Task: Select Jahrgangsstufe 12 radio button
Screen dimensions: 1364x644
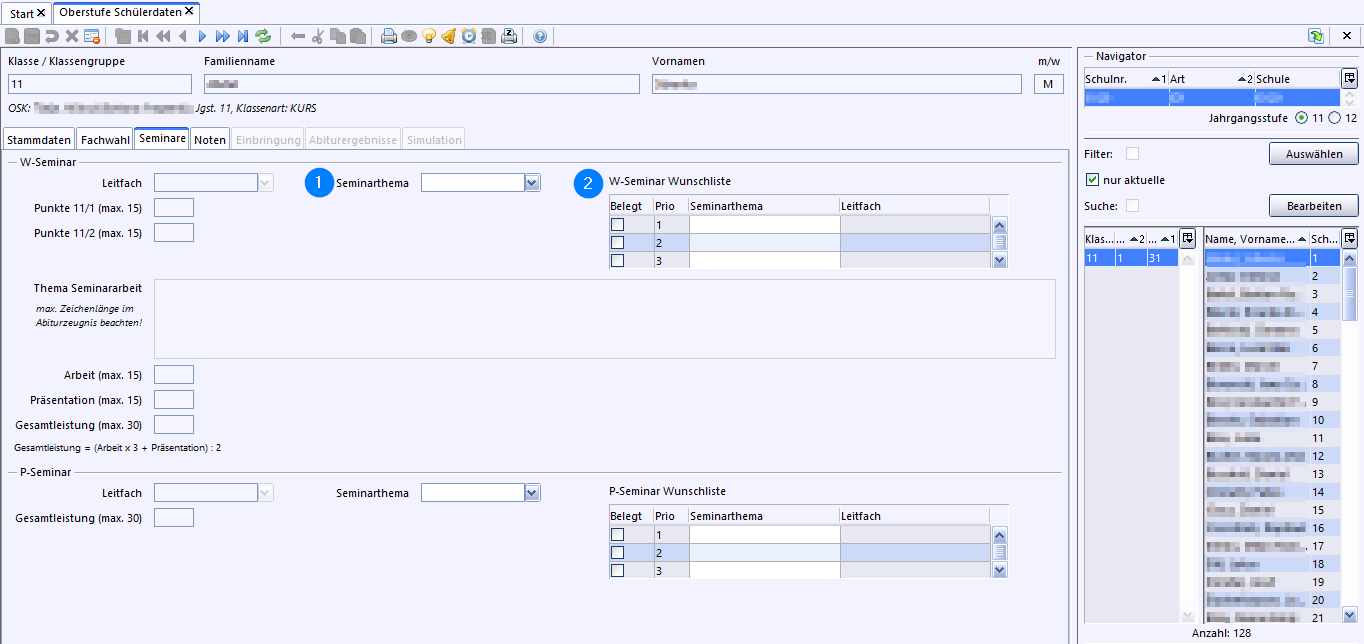Action: pyautogui.click(x=1334, y=118)
